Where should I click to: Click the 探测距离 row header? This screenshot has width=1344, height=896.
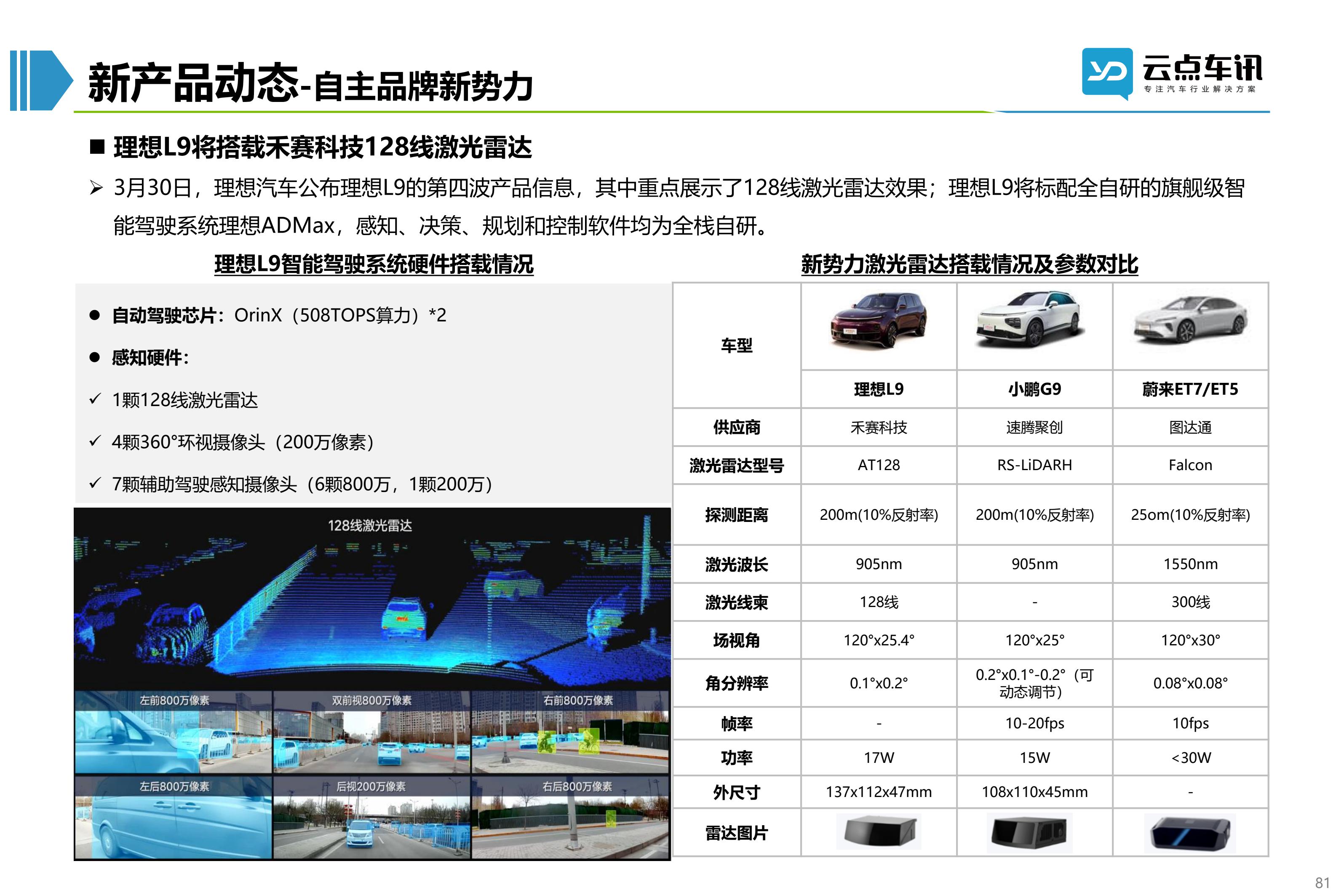tap(736, 515)
